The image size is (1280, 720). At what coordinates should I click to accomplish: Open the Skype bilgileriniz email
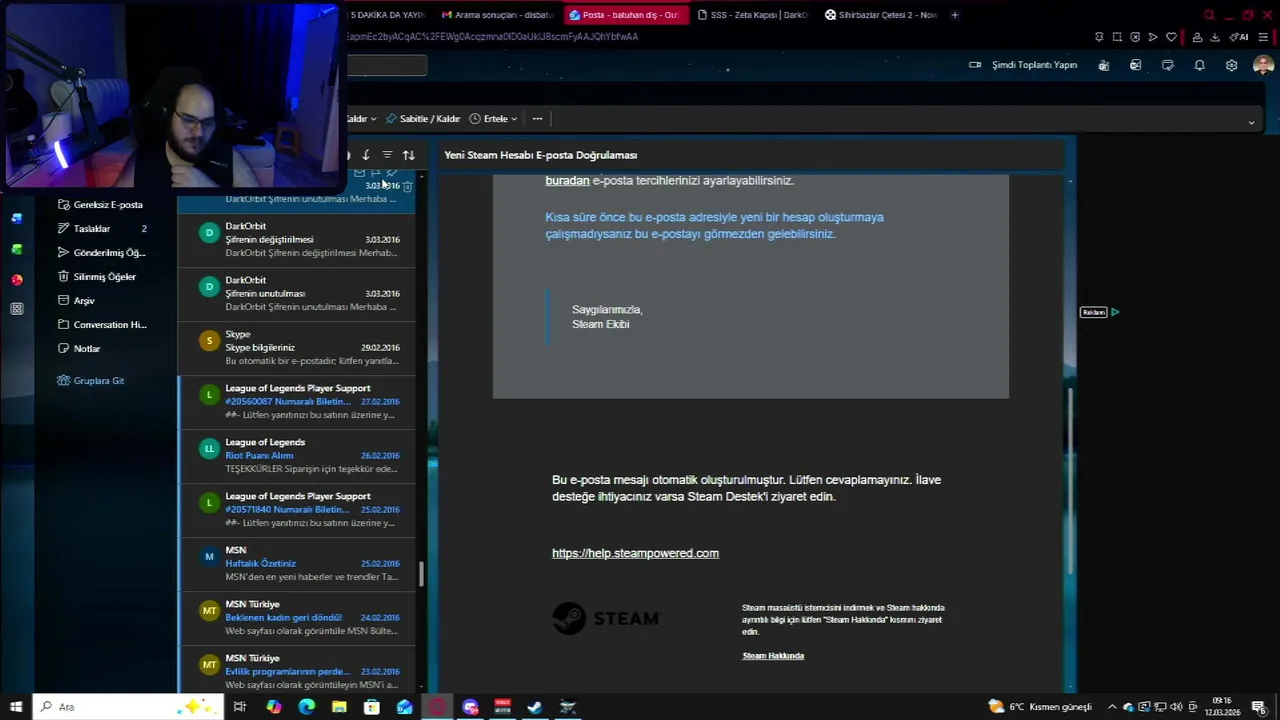coord(296,348)
